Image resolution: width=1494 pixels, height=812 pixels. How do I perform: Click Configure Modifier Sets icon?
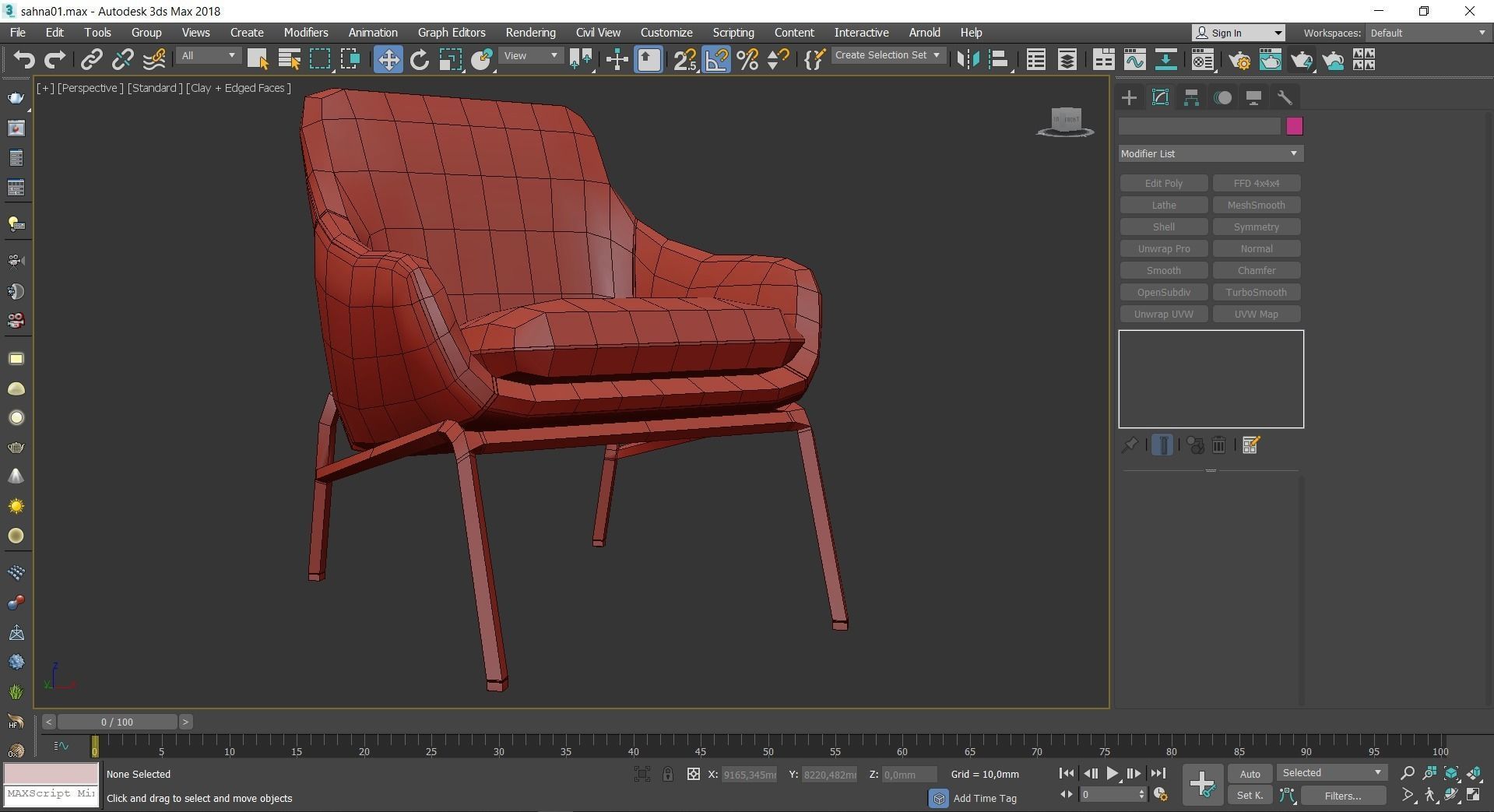(1251, 445)
